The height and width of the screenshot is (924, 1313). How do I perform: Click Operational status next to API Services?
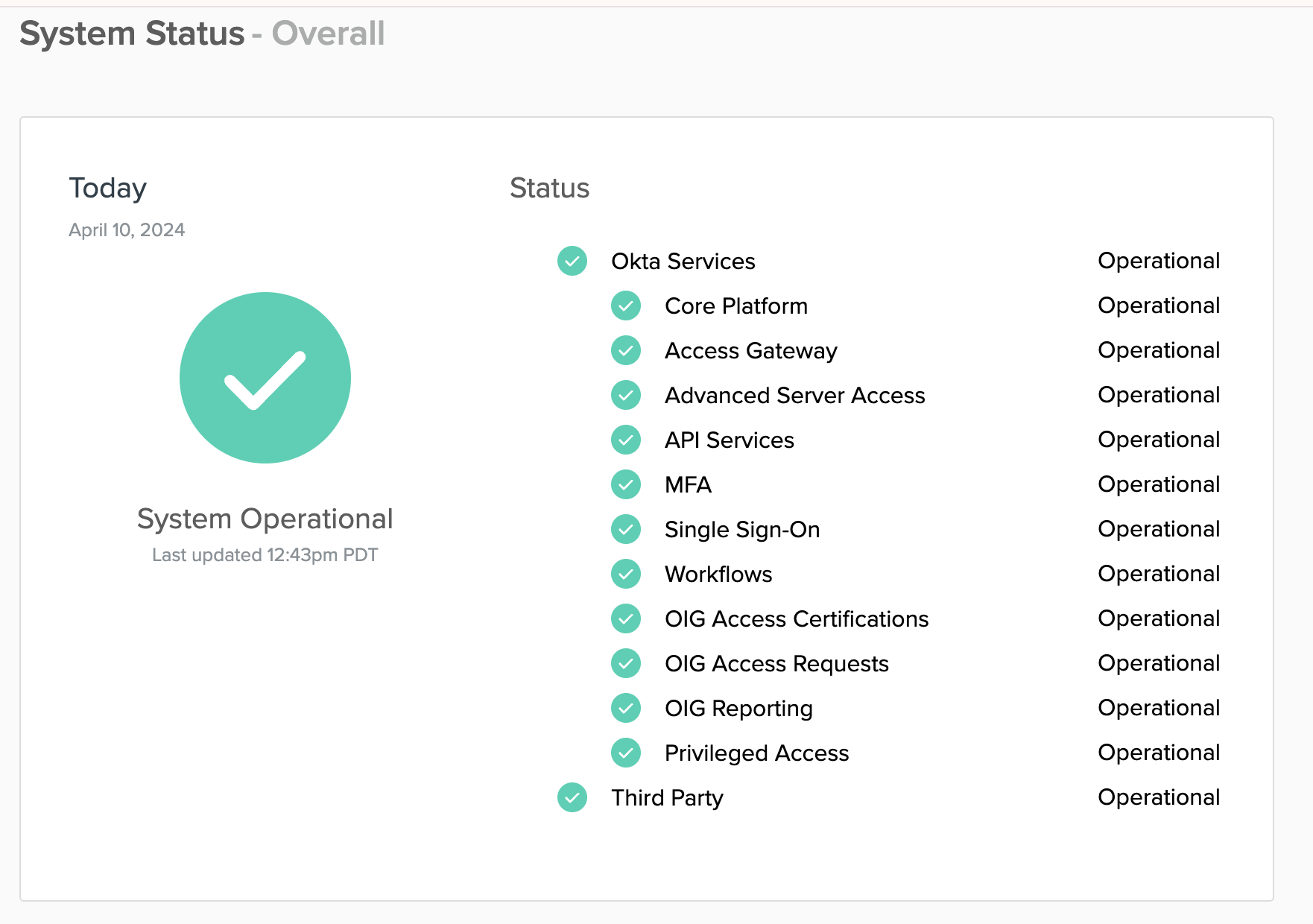pos(1159,440)
